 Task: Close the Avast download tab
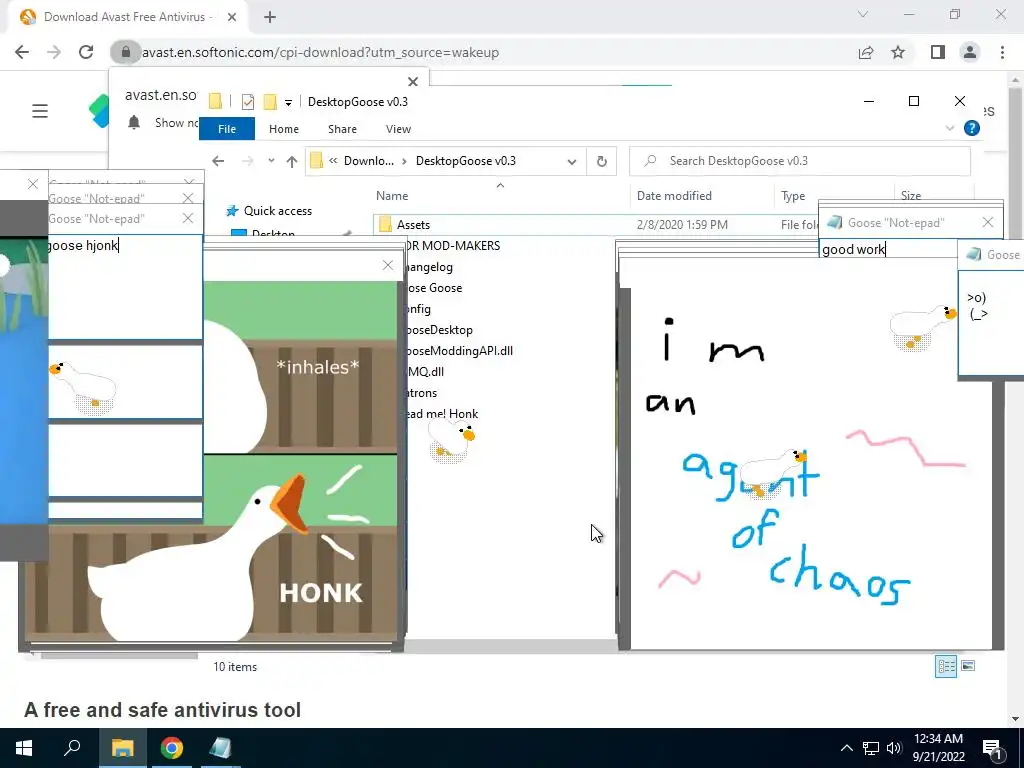(x=232, y=17)
